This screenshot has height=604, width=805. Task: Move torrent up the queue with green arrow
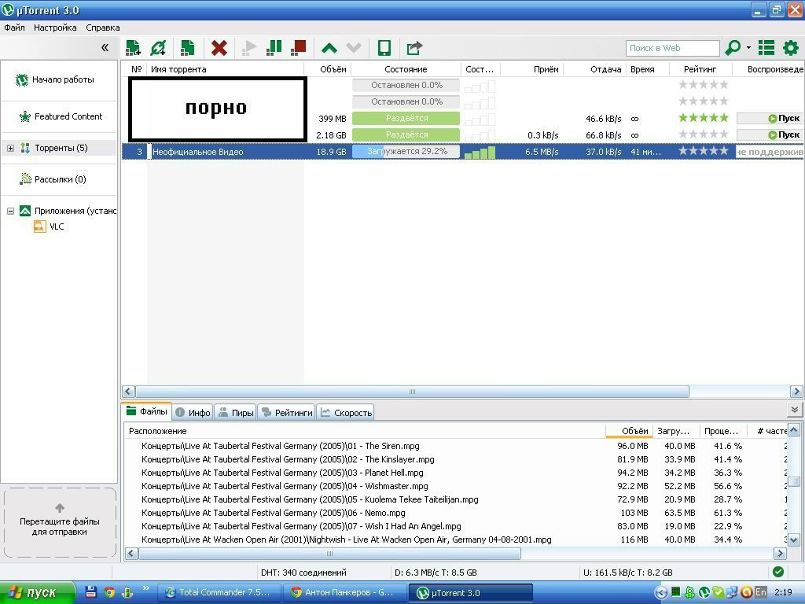[x=329, y=47]
